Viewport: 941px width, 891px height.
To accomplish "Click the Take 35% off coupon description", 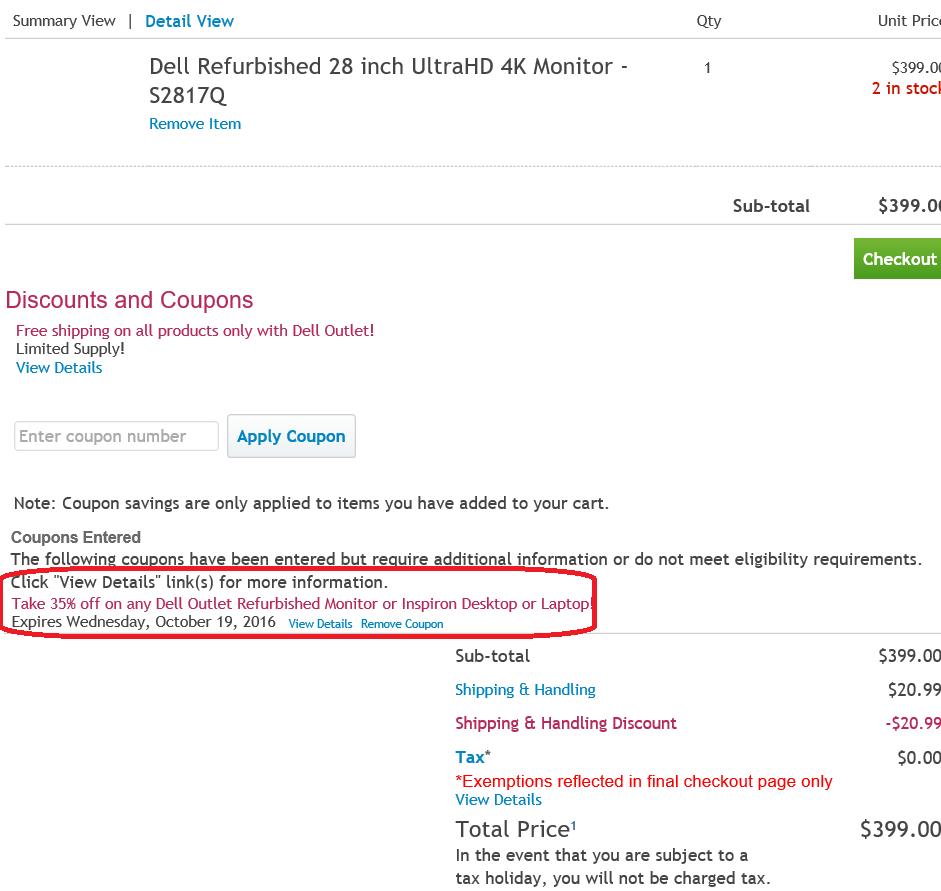I will (302, 604).
